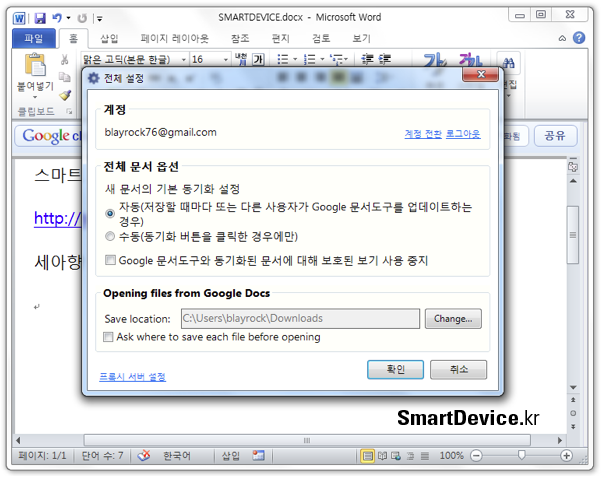Click the multilevel list icon
The width and height of the screenshot is (601, 478).
(x=337, y=59)
